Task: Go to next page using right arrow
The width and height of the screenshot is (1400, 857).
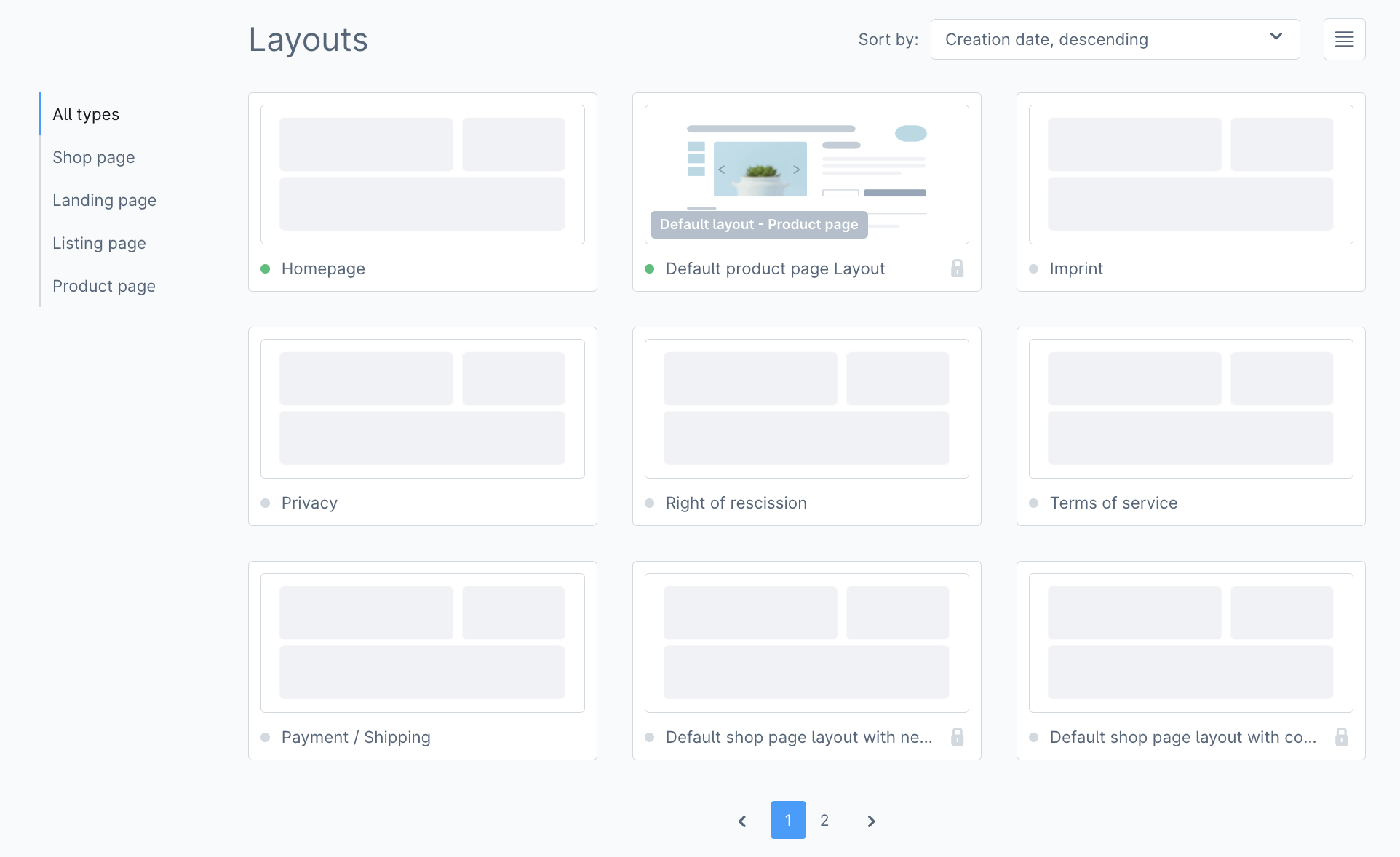Action: point(871,821)
